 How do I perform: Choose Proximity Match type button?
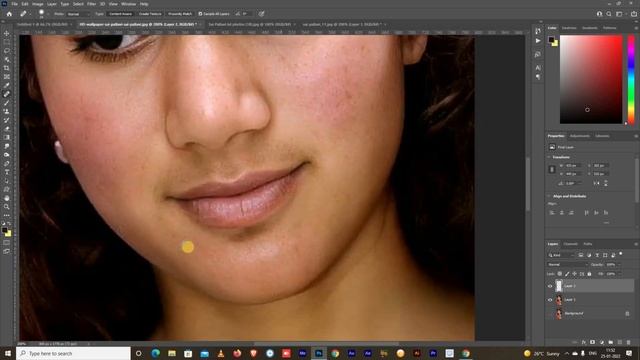(180, 14)
